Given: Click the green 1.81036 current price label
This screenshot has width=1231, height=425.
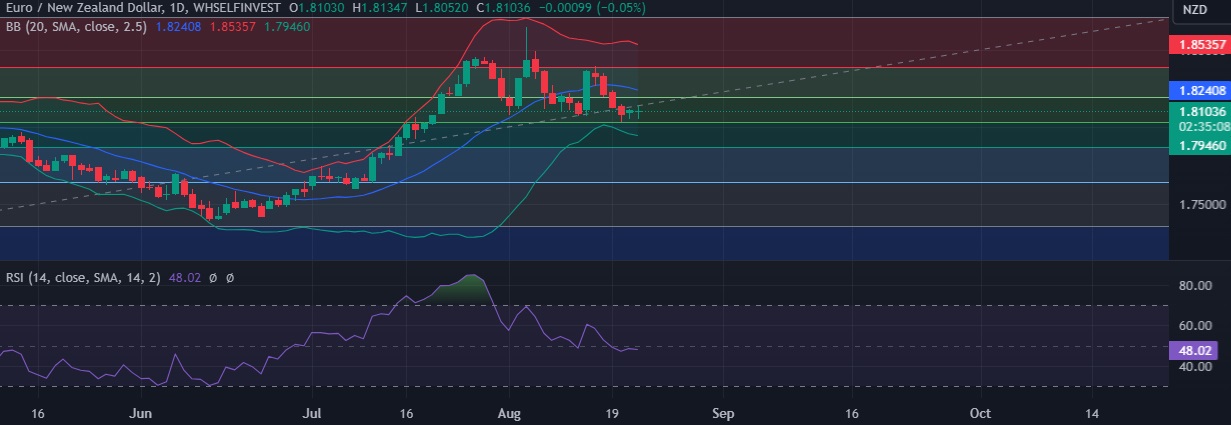Looking at the screenshot, I should point(1198,113).
